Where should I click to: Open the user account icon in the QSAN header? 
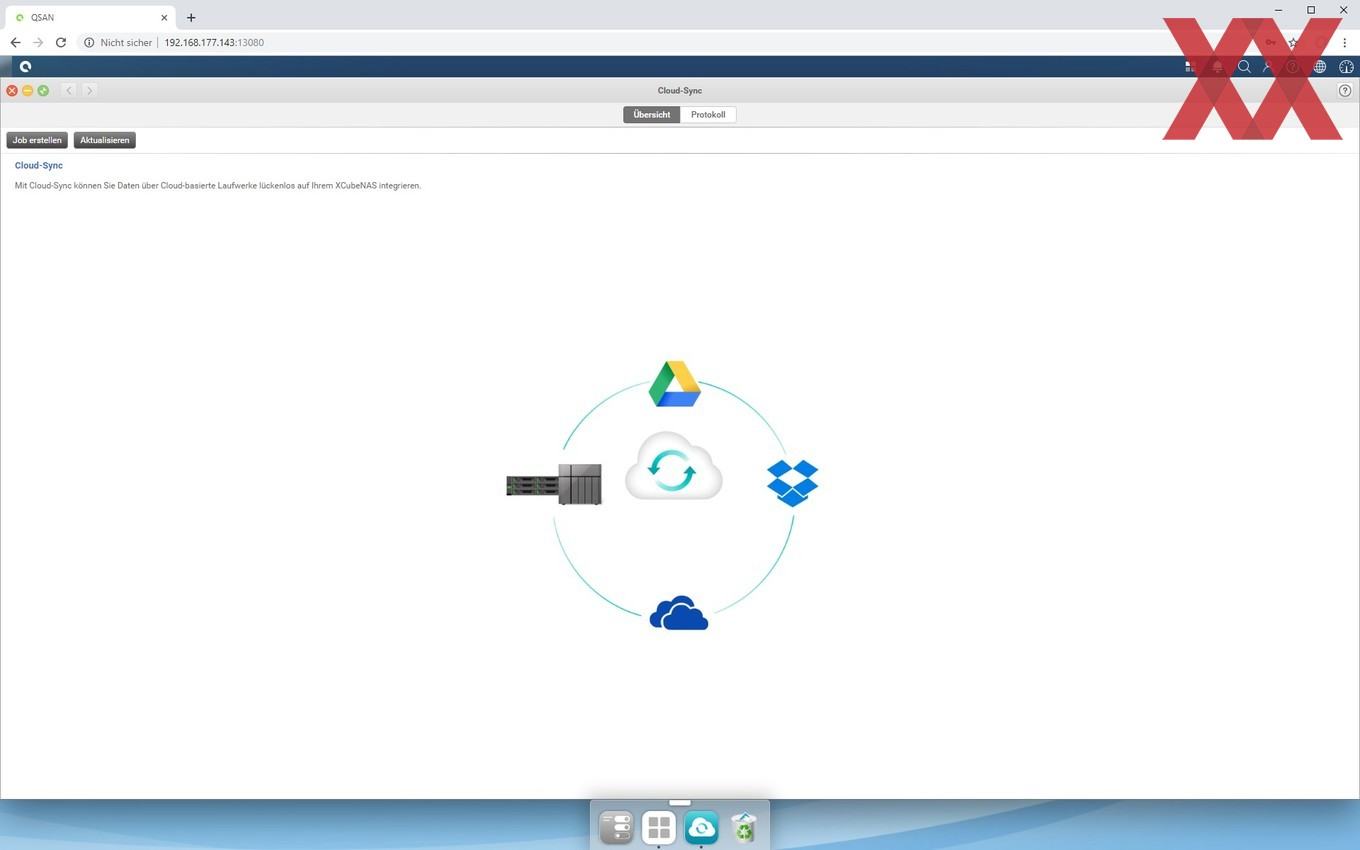pos(1268,67)
